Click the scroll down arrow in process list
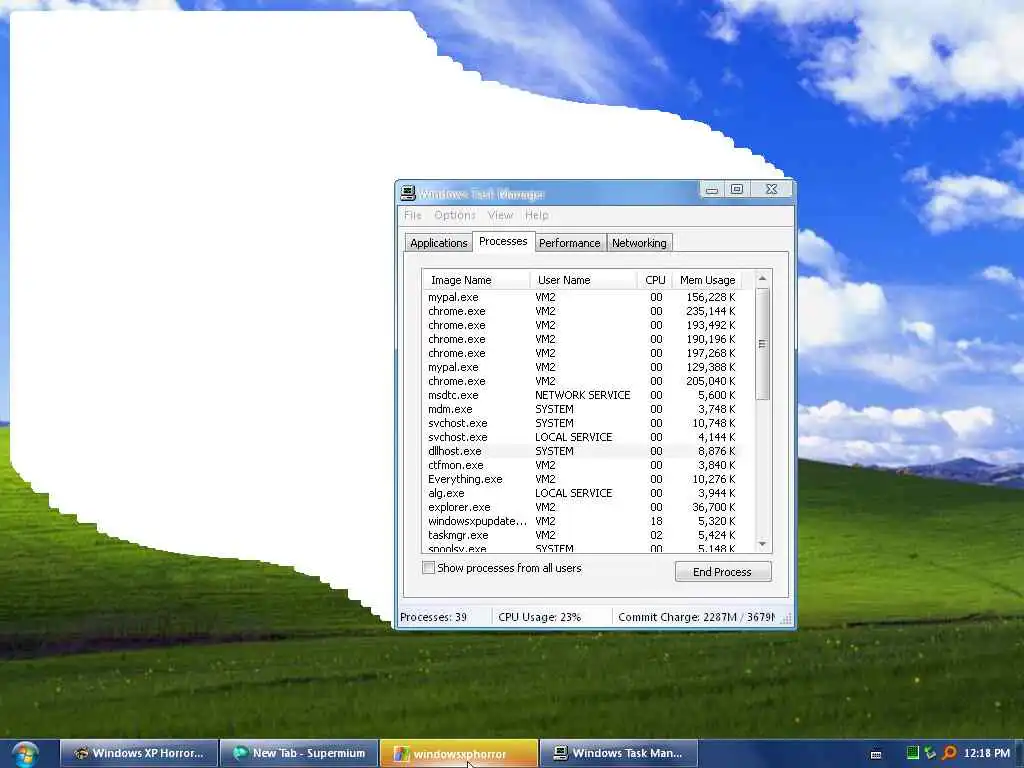1024x768 pixels. [x=762, y=544]
